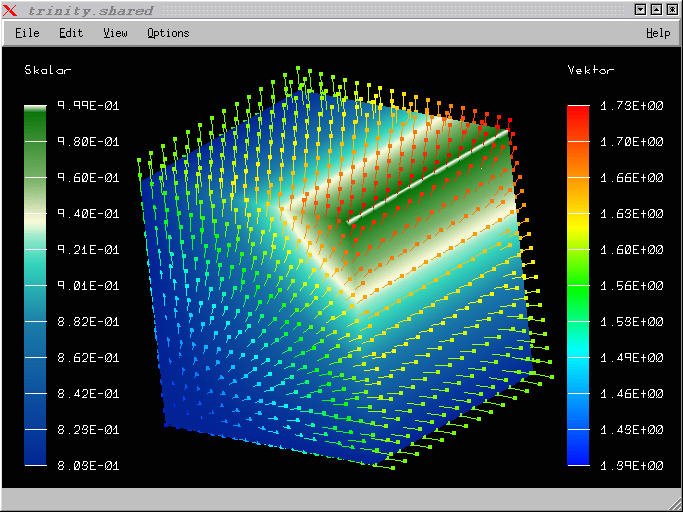
Task: Open the Options menu
Action: click(x=168, y=34)
